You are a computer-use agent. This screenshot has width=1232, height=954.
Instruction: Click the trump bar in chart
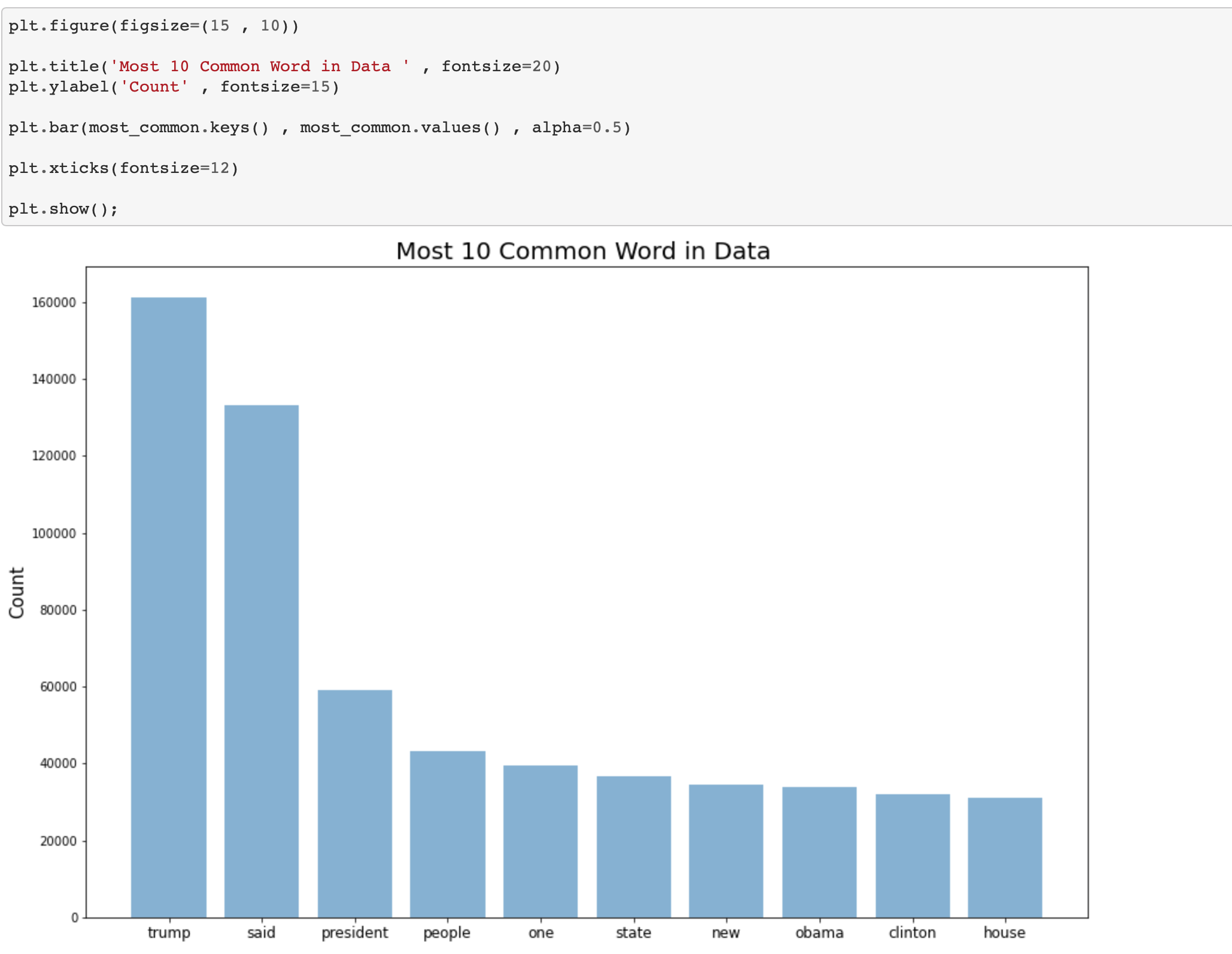pyautogui.click(x=169, y=607)
